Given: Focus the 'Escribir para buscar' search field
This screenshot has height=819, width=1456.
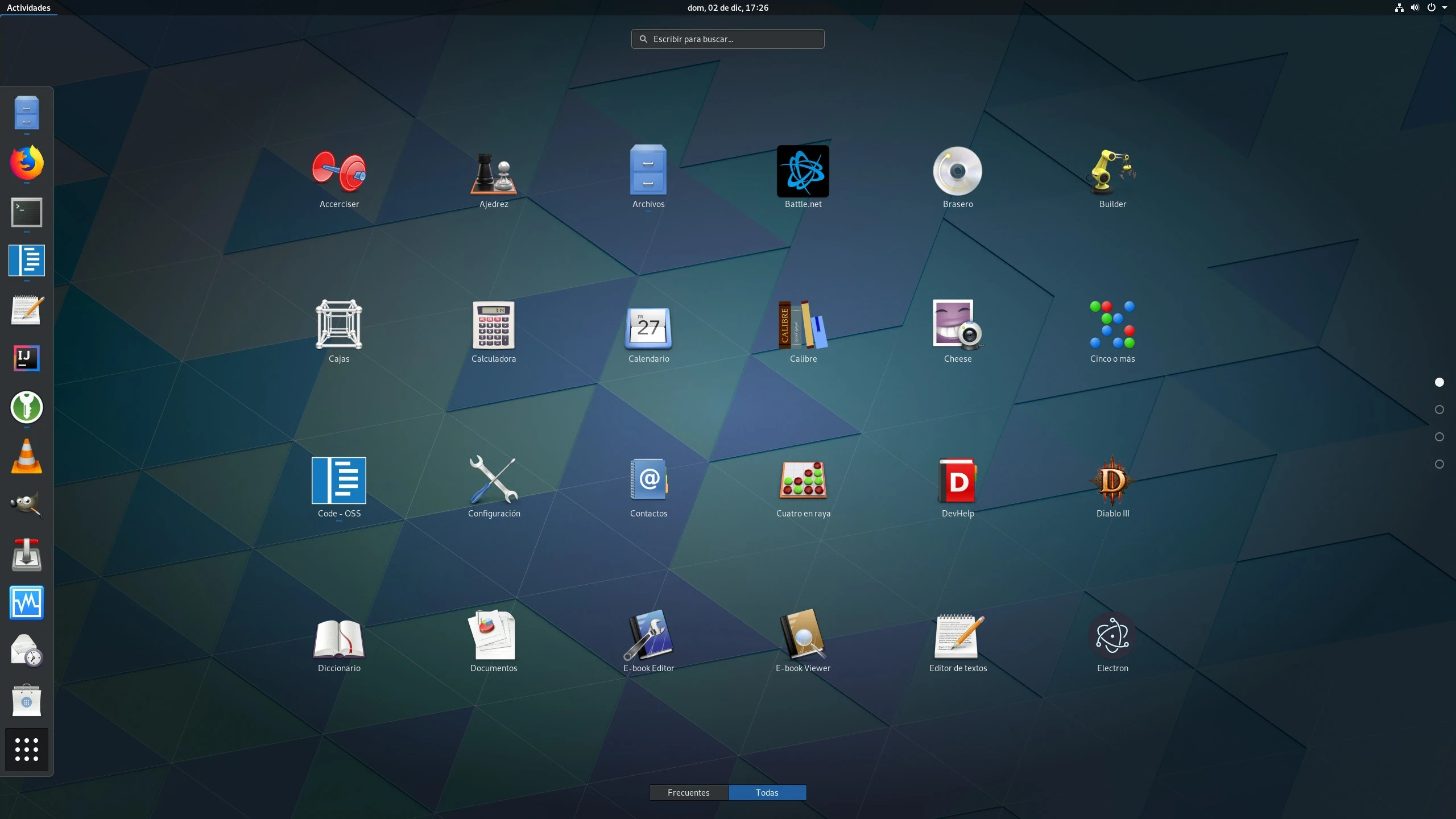Looking at the screenshot, I should click(727, 39).
